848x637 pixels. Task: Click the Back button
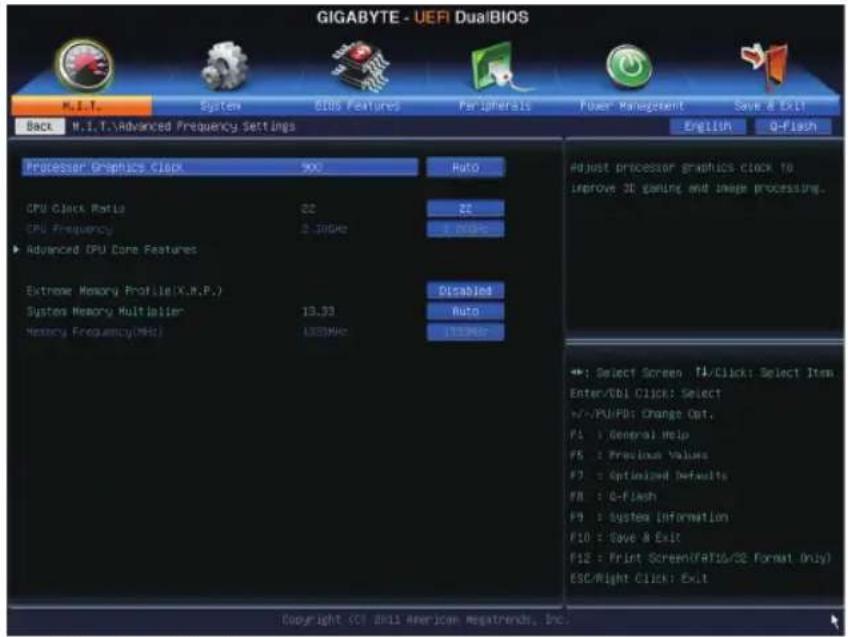pyautogui.click(x=39, y=127)
